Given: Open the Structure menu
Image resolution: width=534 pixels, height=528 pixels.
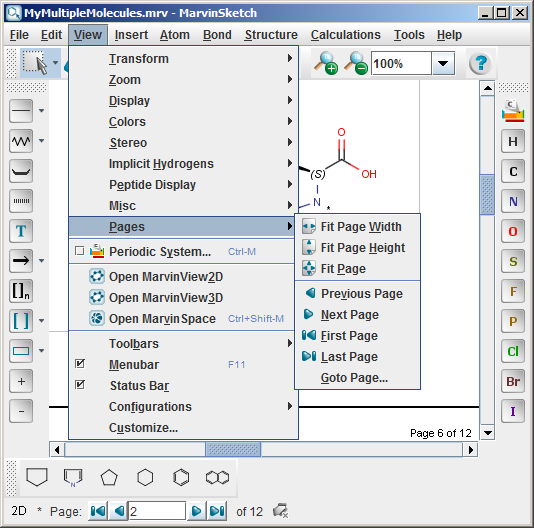Looking at the screenshot, I should (271, 35).
